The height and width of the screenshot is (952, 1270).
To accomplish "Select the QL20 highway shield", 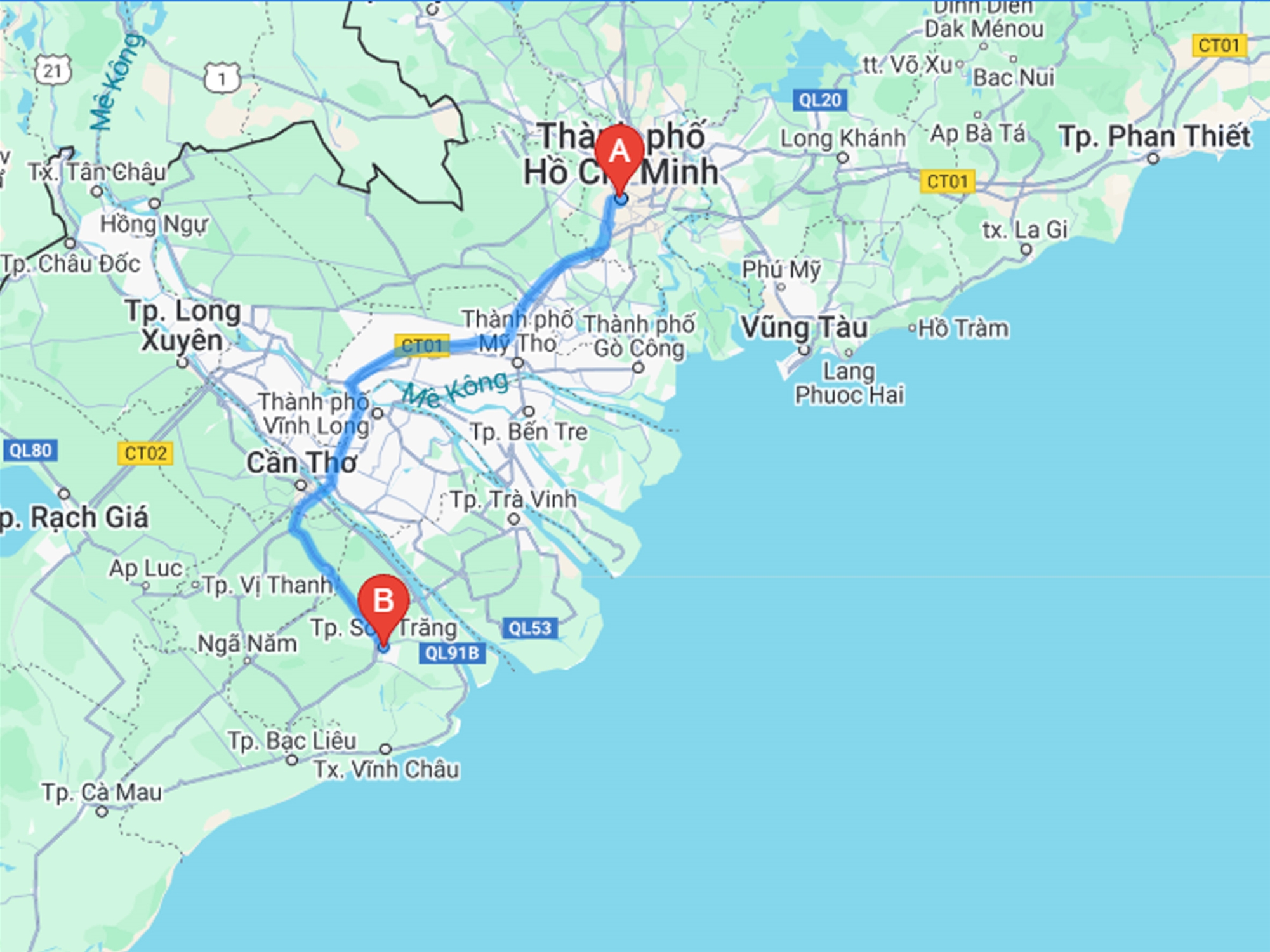I will [x=820, y=100].
